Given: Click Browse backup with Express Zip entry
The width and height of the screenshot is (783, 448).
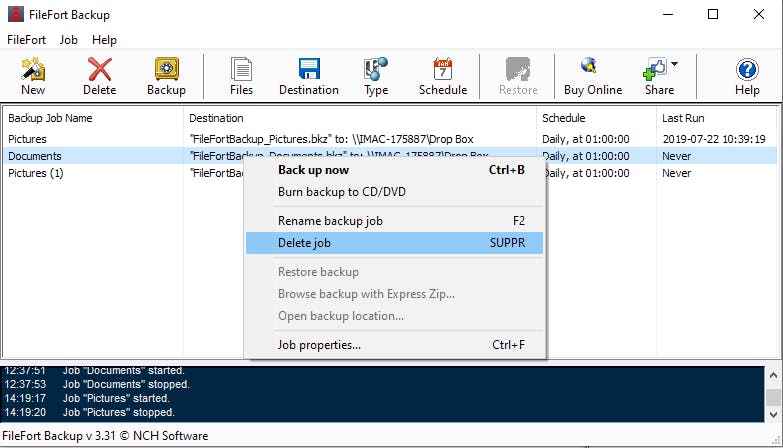Looking at the screenshot, I should coord(394,294).
